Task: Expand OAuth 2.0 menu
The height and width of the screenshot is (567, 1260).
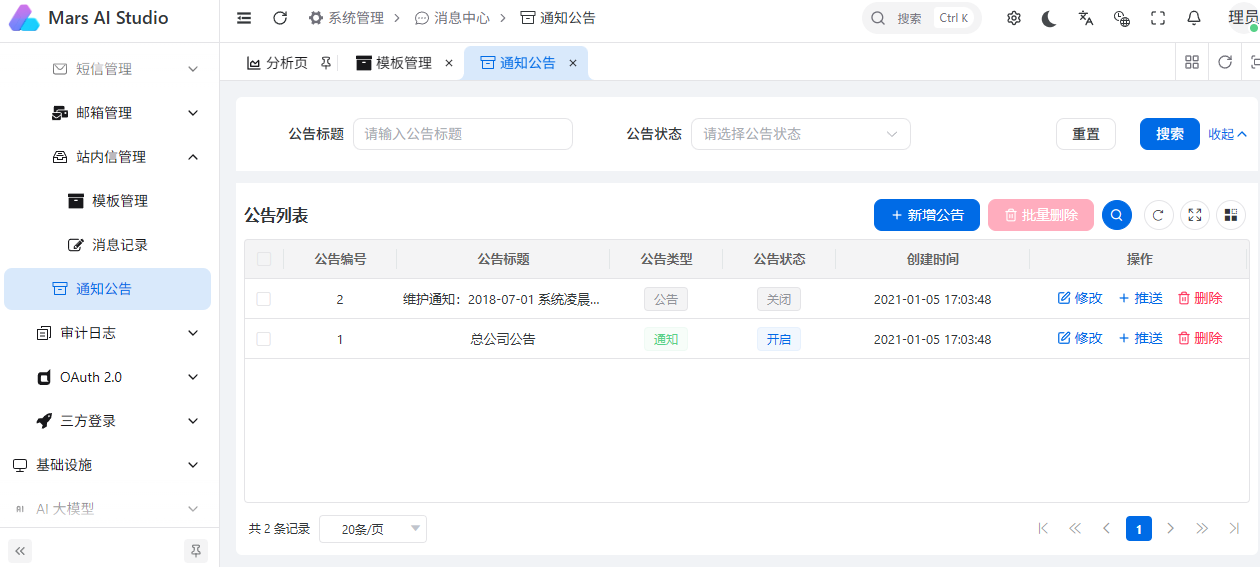Action: 110,377
